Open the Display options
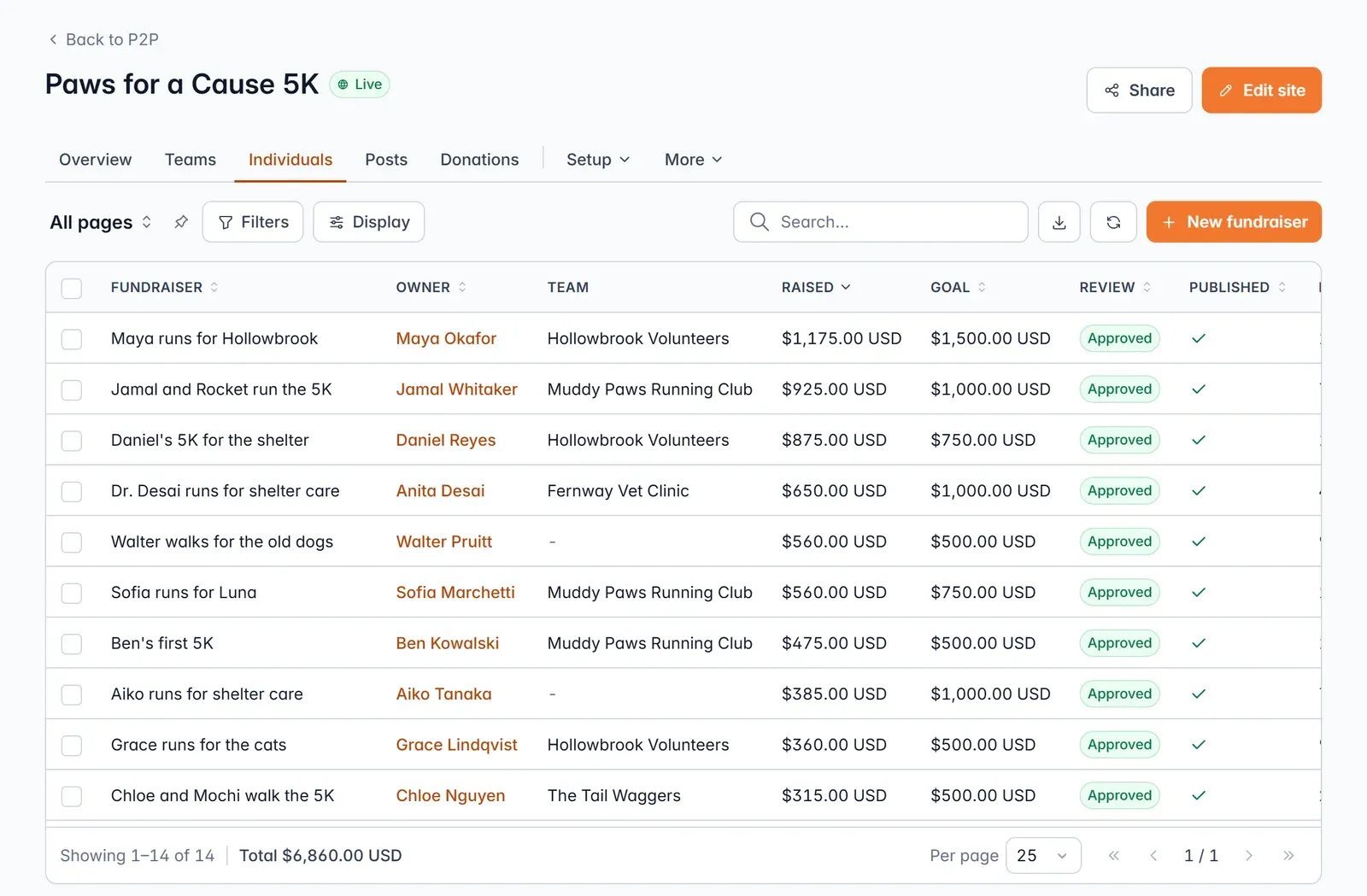The height and width of the screenshot is (896, 1367). (x=369, y=222)
